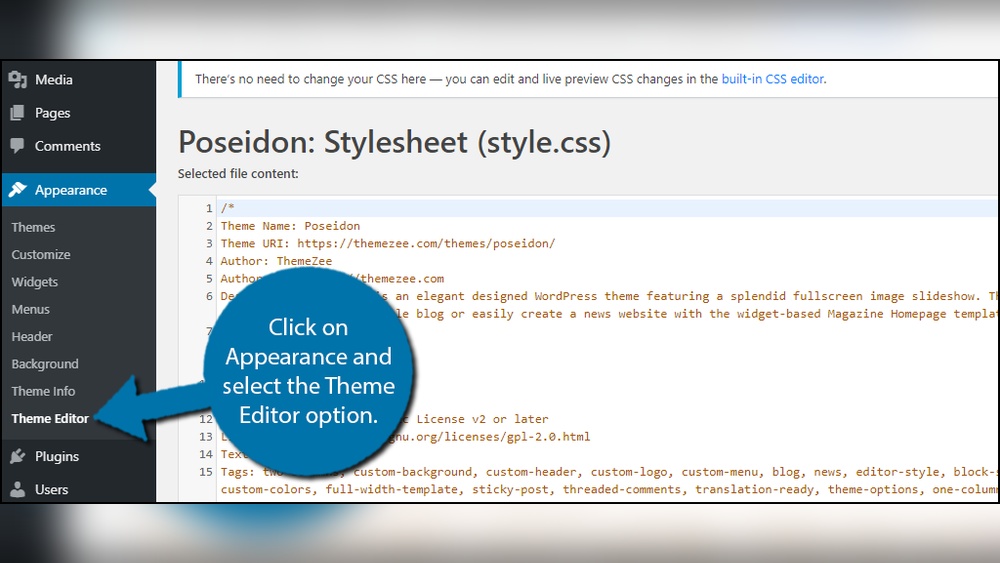Open the Customize submenu item
This screenshot has width=1000, height=563.
[41, 255]
